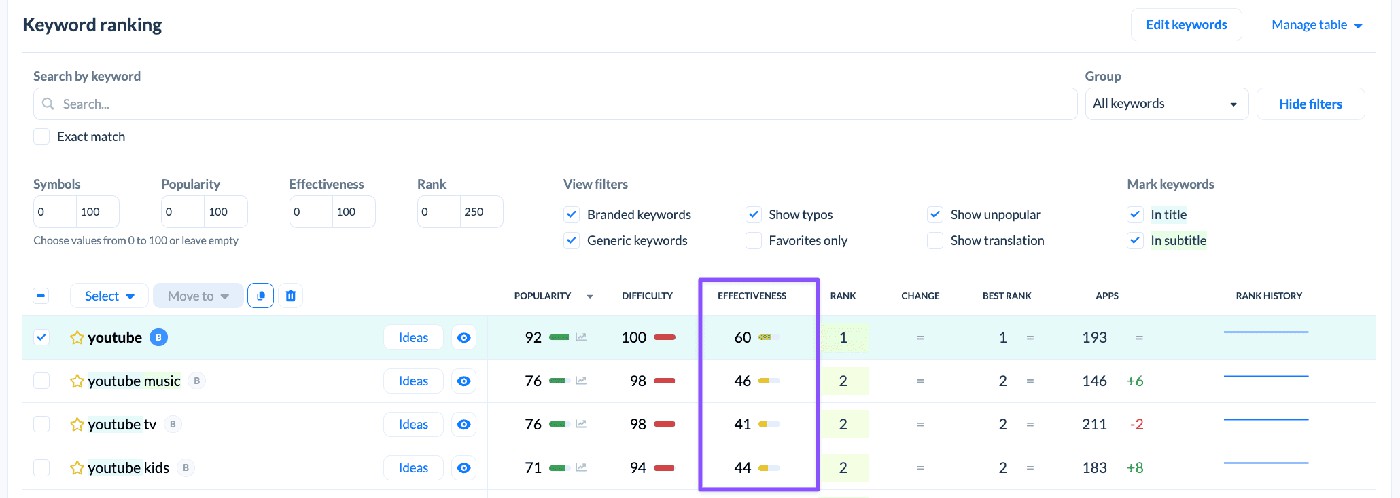The image size is (1400, 498).
Task: Click the Rank maximum 250 input
Action: click(x=482, y=212)
